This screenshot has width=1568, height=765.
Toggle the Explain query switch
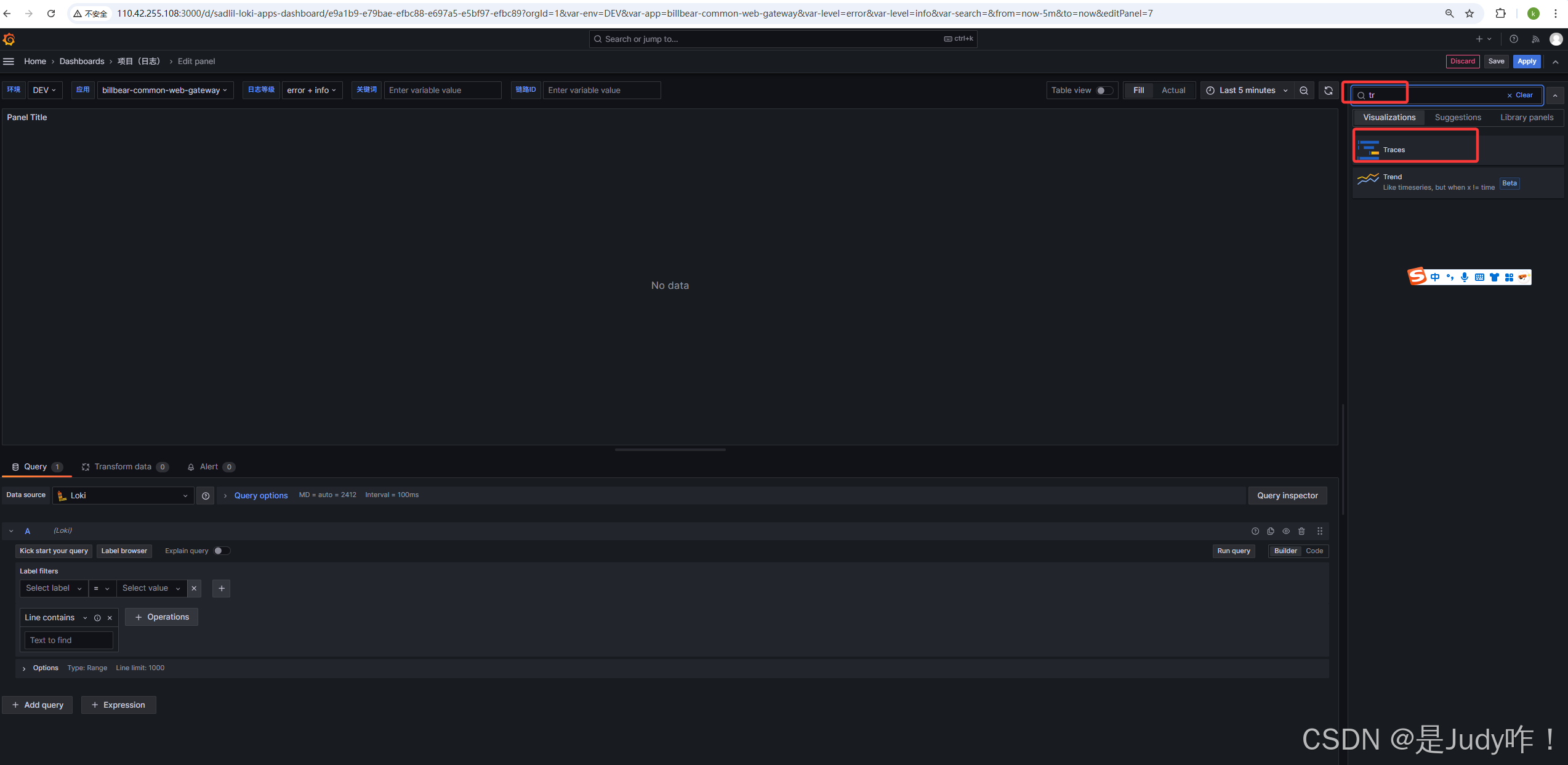[x=222, y=551]
